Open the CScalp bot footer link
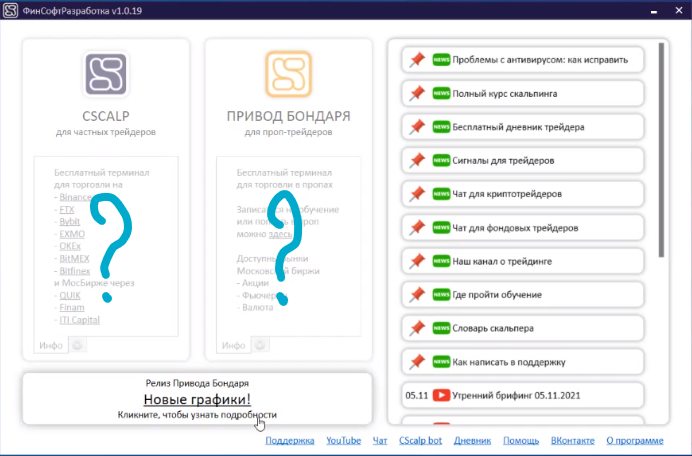Viewport: 692px width, 456px height. click(x=421, y=441)
